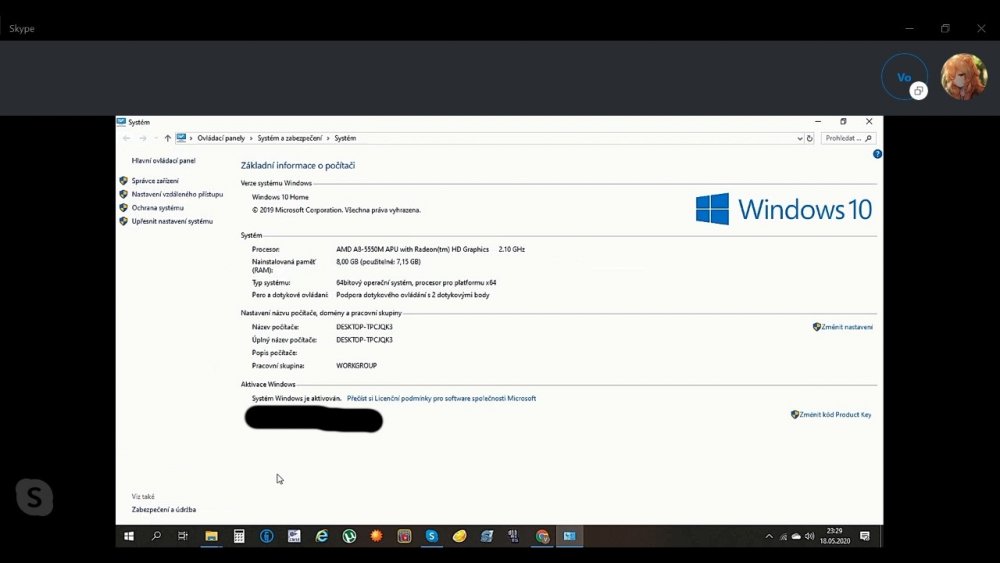Refresh the System control panel page
Image resolution: width=1000 pixels, height=563 pixels.
[x=810, y=138]
